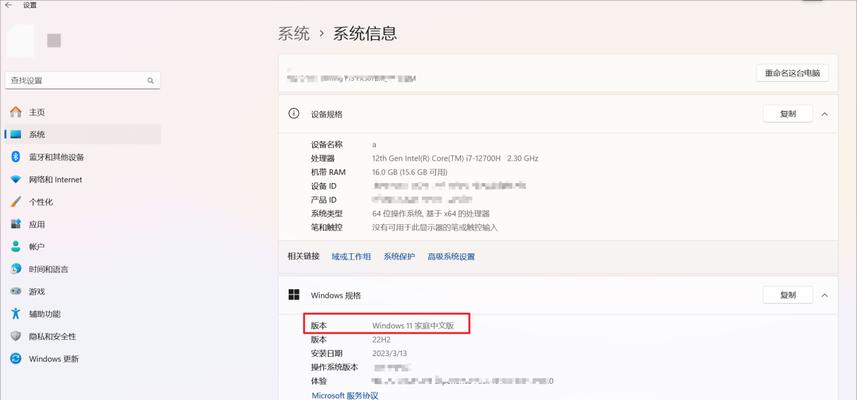Click the Accessibility figure icon
Viewport: 857px width, 400px height.
(16, 314)
